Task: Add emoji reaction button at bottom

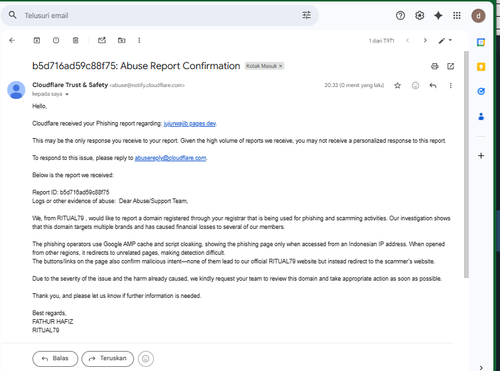Action: click(x=146, y=359)
